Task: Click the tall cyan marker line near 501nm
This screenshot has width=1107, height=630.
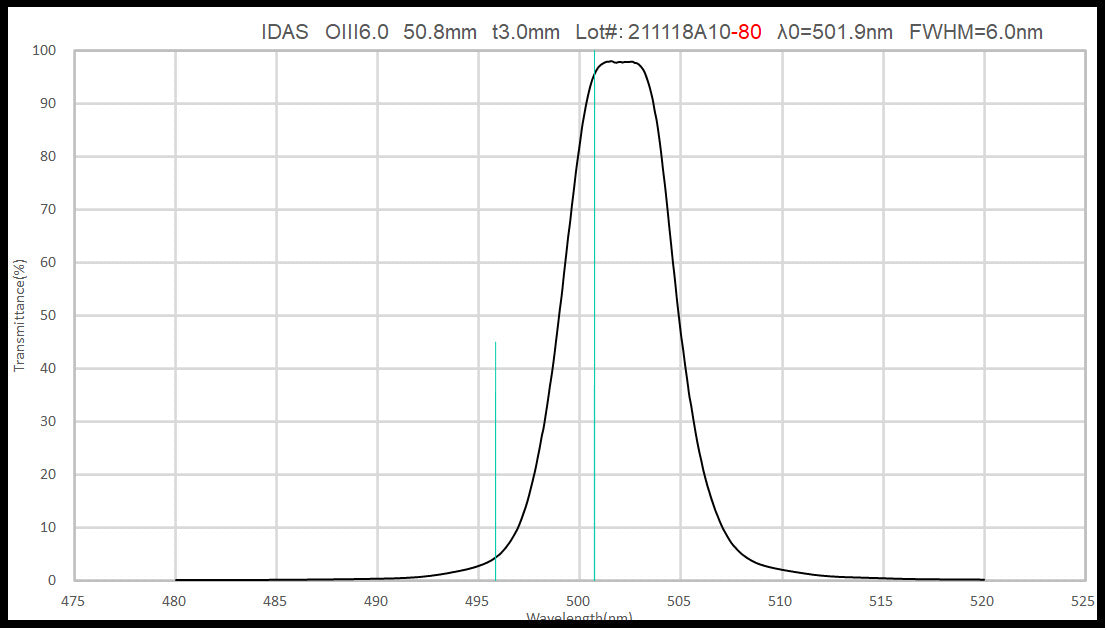Action: point(594,315)
